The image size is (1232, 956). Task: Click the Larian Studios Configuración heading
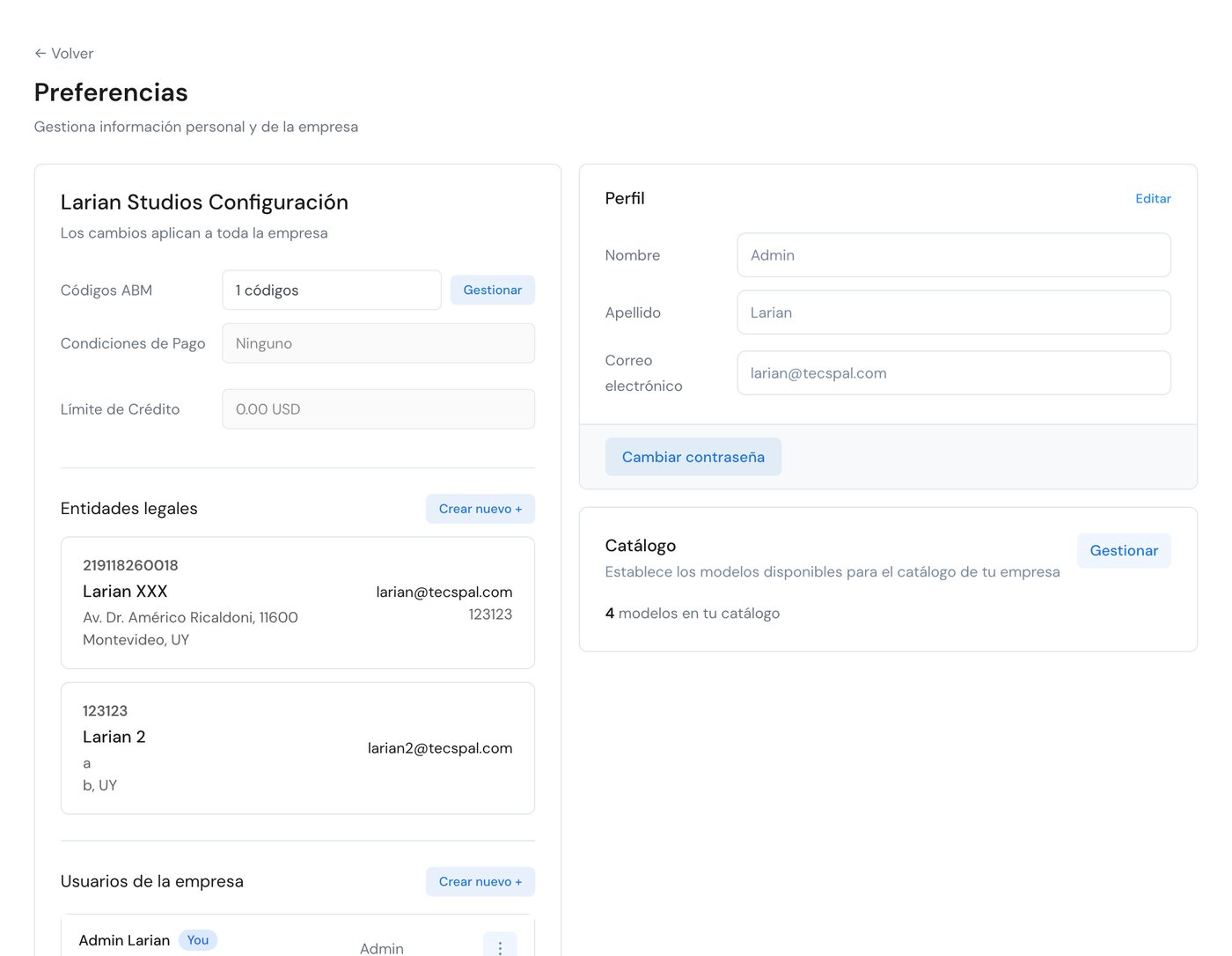[x=204, y=202]
